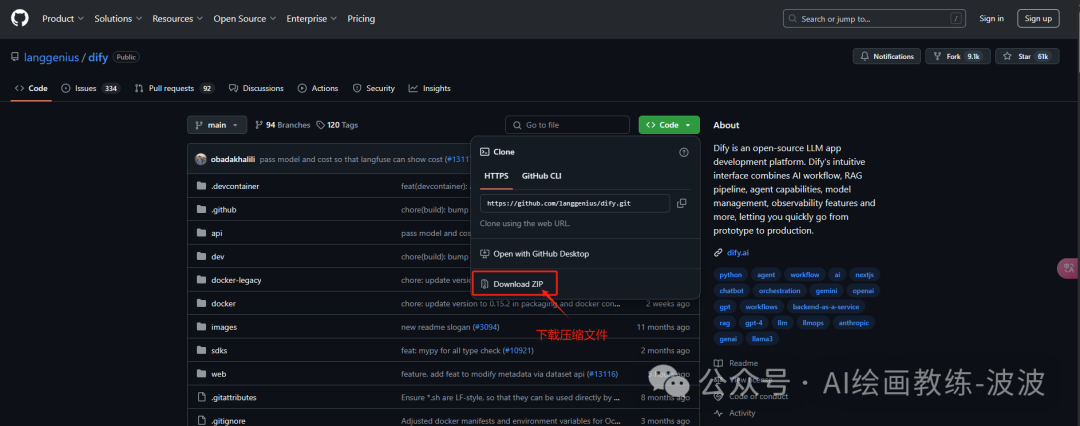Open the Discussions tab
Screen dimensions: 1080x426
coord(256,88)
